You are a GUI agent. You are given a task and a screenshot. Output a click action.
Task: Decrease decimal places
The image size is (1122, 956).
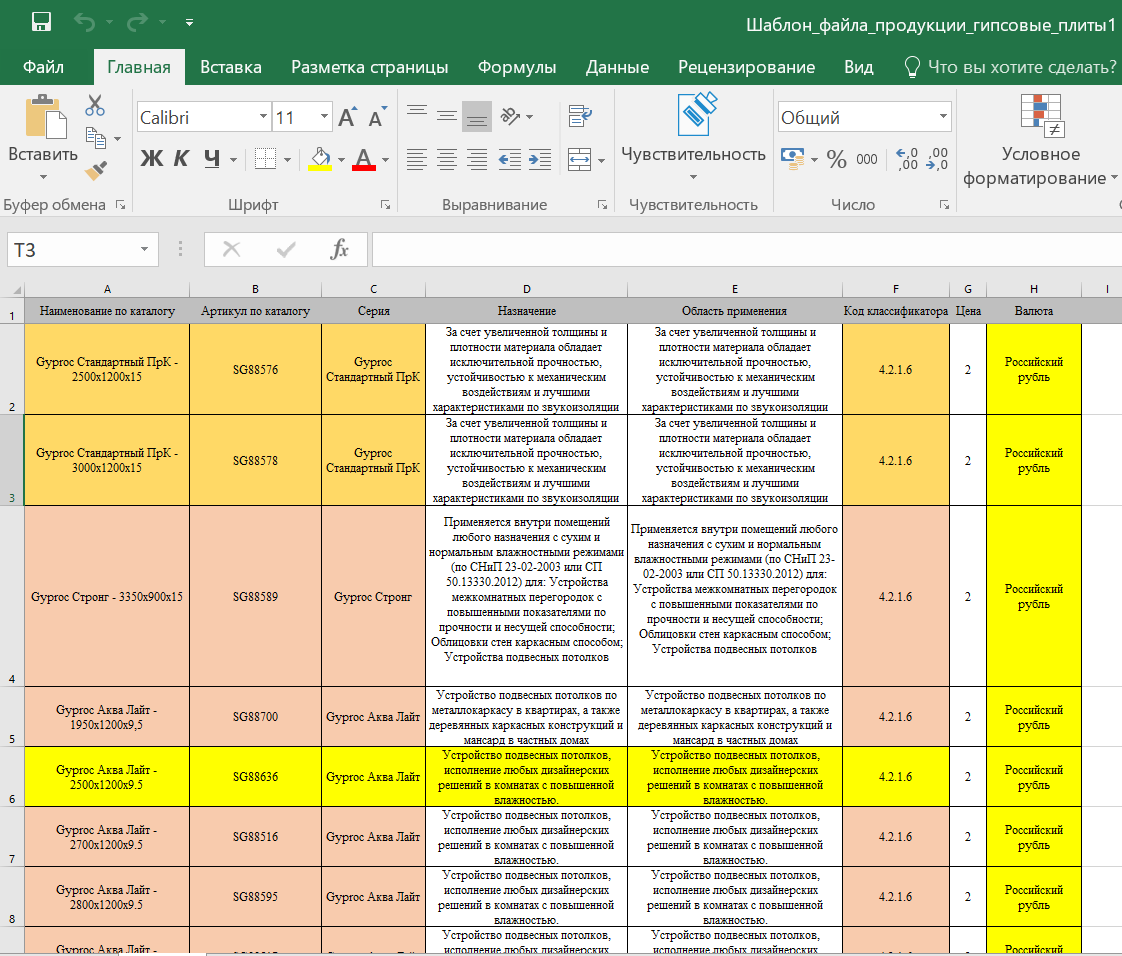(x=937, y=159)
